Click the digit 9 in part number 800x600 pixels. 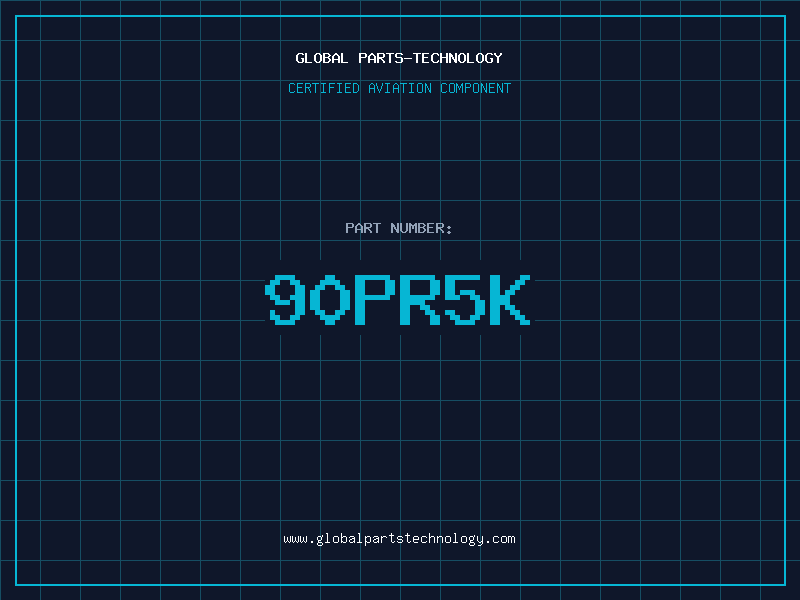click(287, 300)
